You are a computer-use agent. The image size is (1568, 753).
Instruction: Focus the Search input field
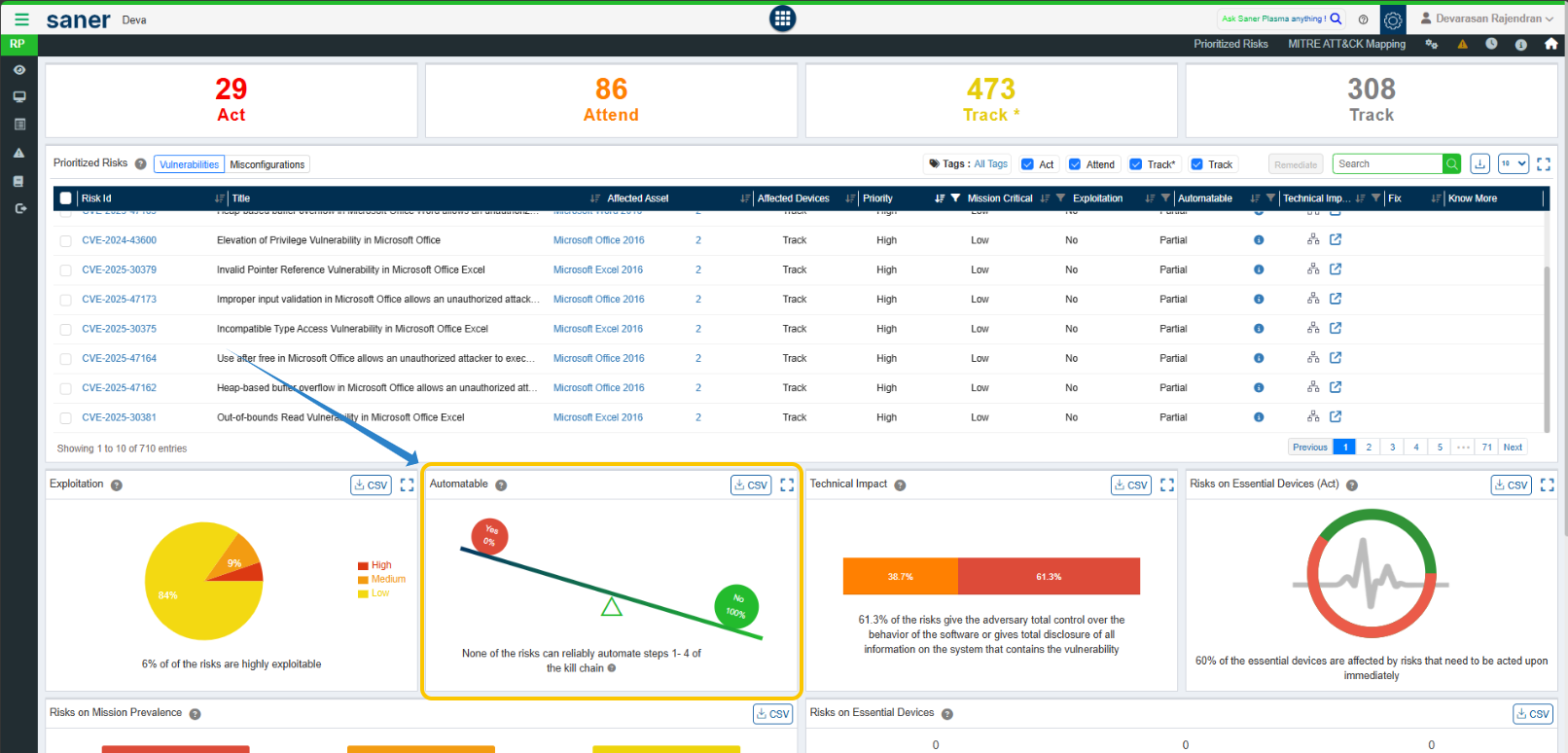(1388, 164)
